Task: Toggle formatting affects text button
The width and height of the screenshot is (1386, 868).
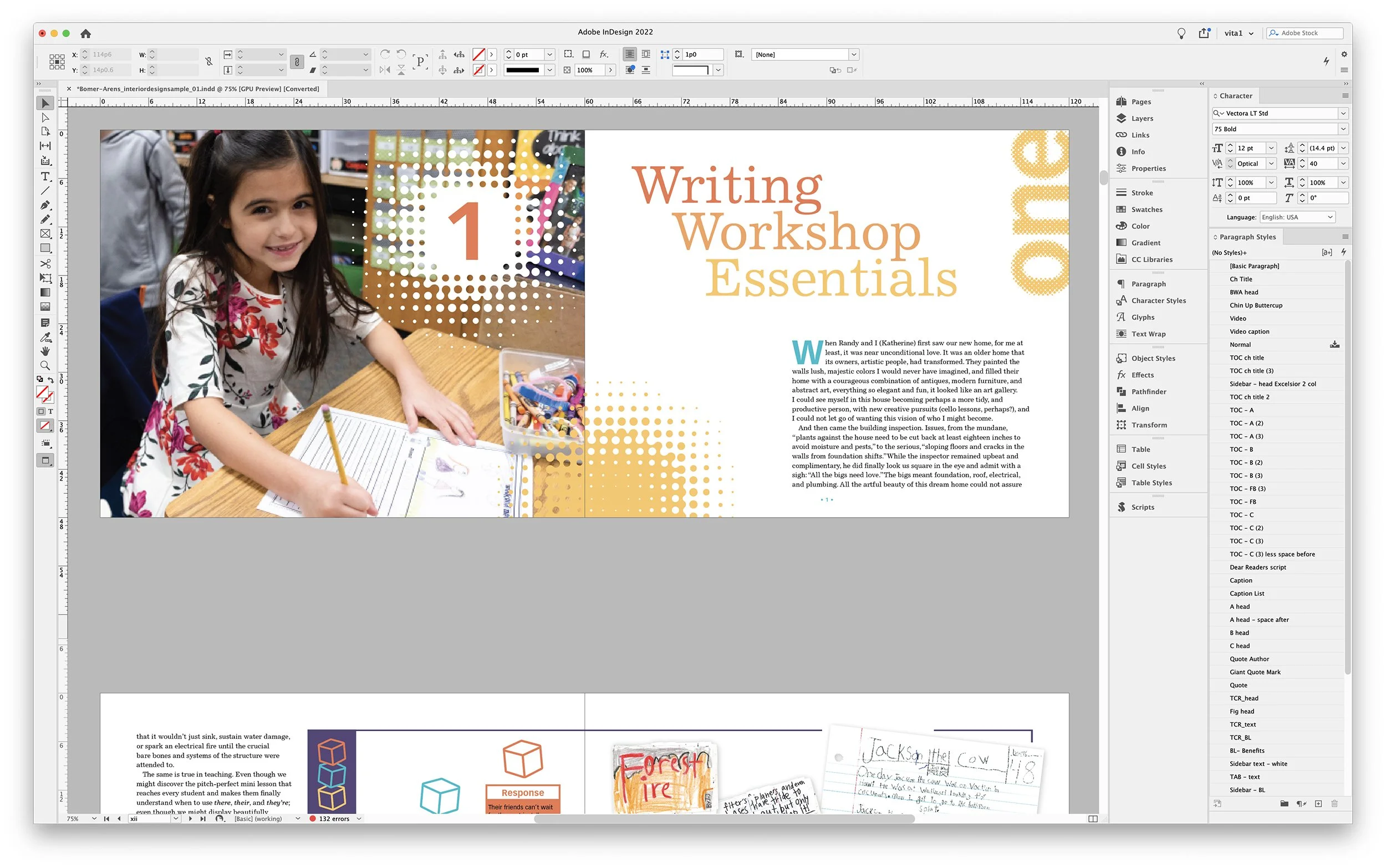Action: click(x=50, y=412)
